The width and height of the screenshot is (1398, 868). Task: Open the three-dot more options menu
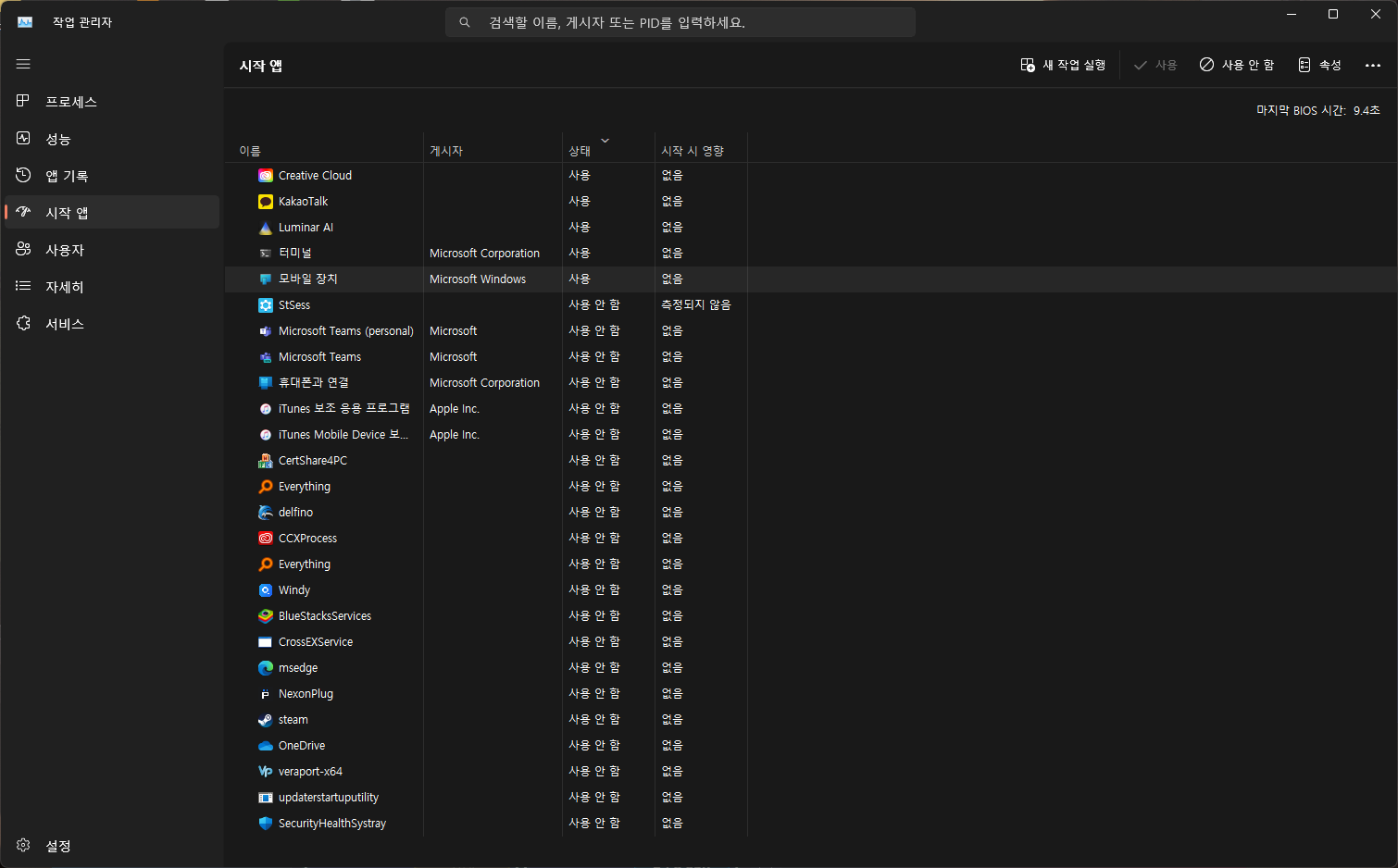coord(1373,65)
